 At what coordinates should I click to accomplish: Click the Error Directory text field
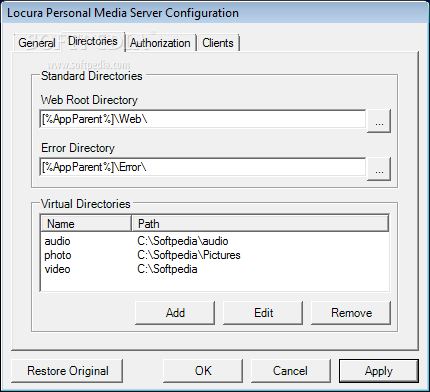click(x=203, y=167)
